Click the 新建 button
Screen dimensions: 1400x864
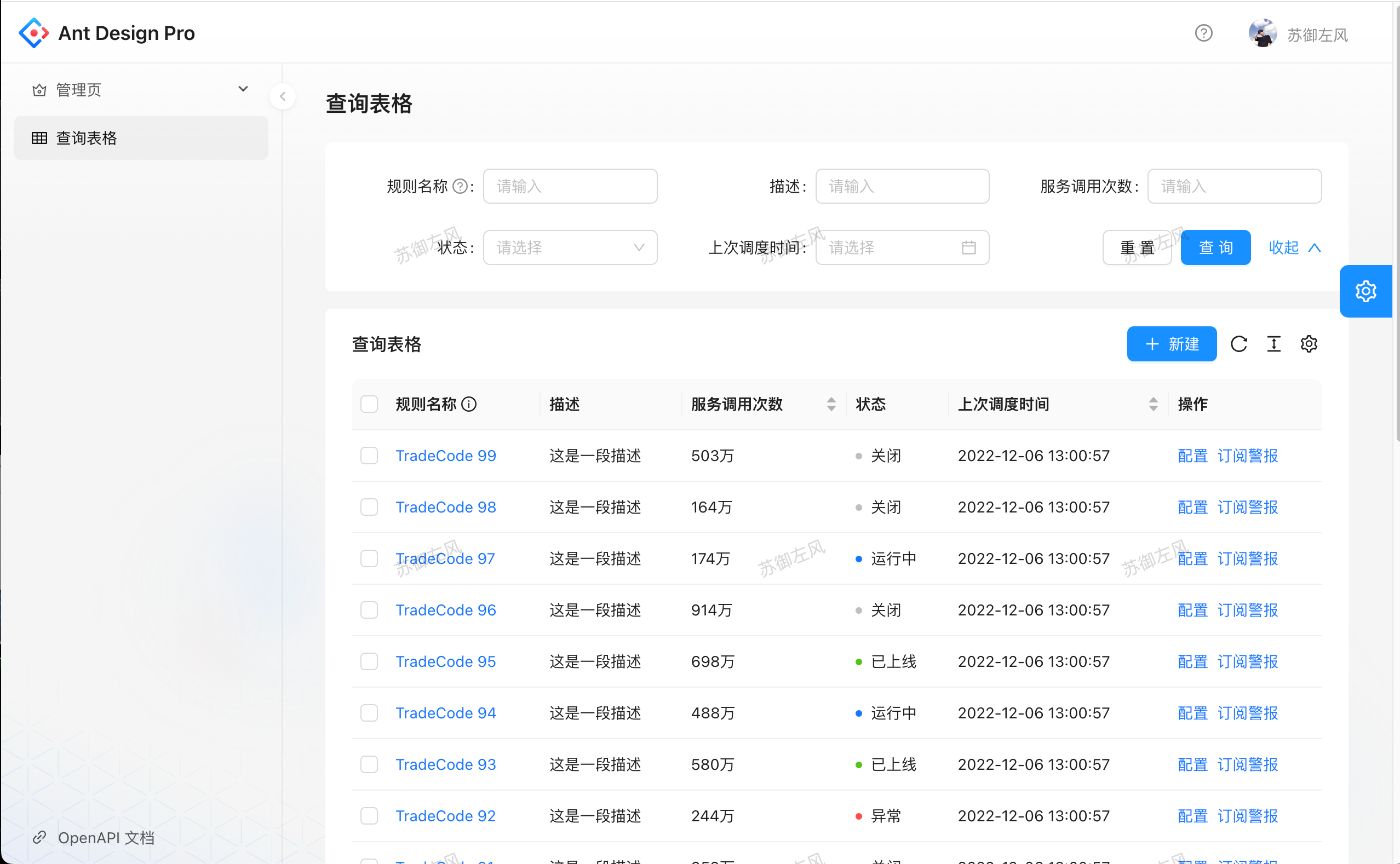pyautogui.click(x=1172, y=344)
